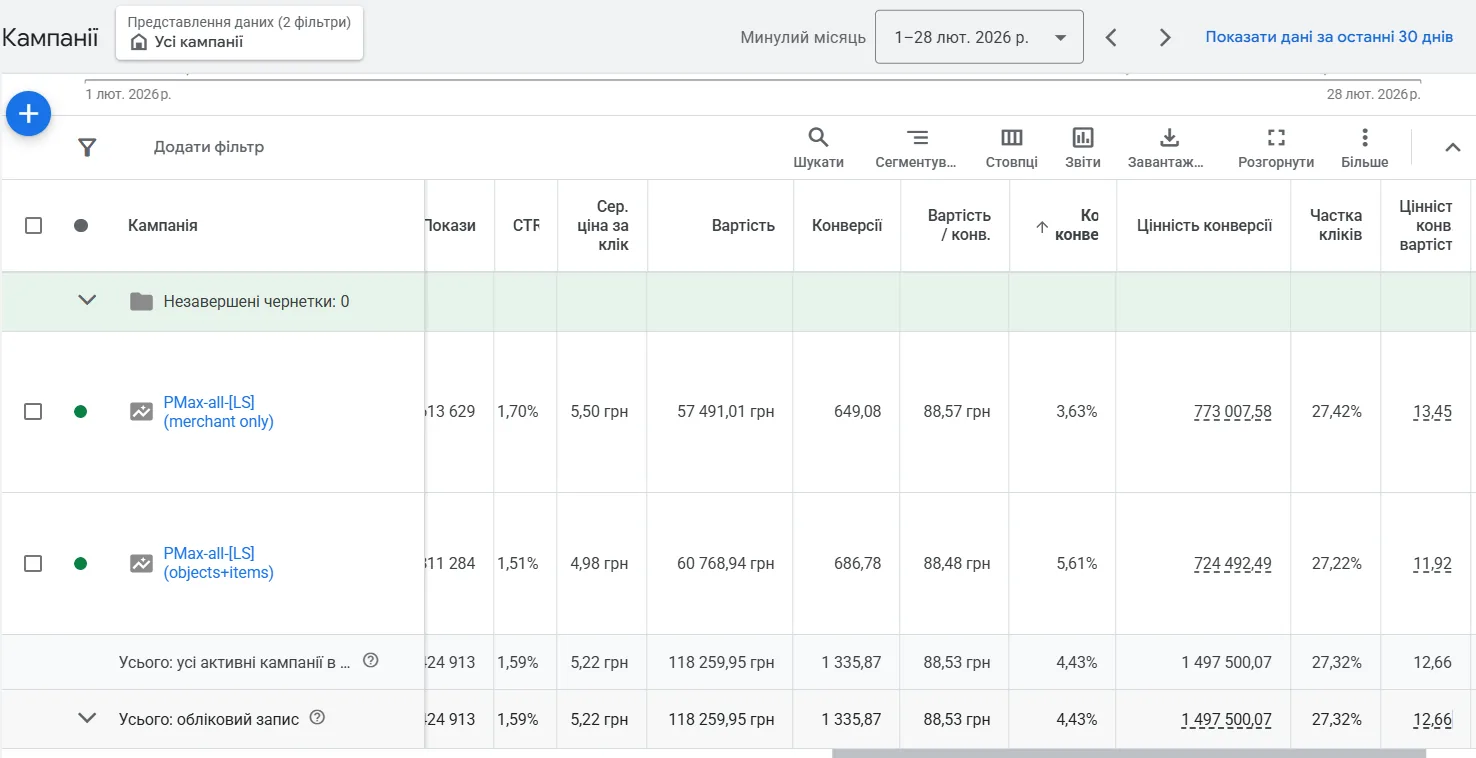Expand the Усього: обліковий запис row chevron
The height and width of the screenshot is (758, 1476).
coord(87,717)
